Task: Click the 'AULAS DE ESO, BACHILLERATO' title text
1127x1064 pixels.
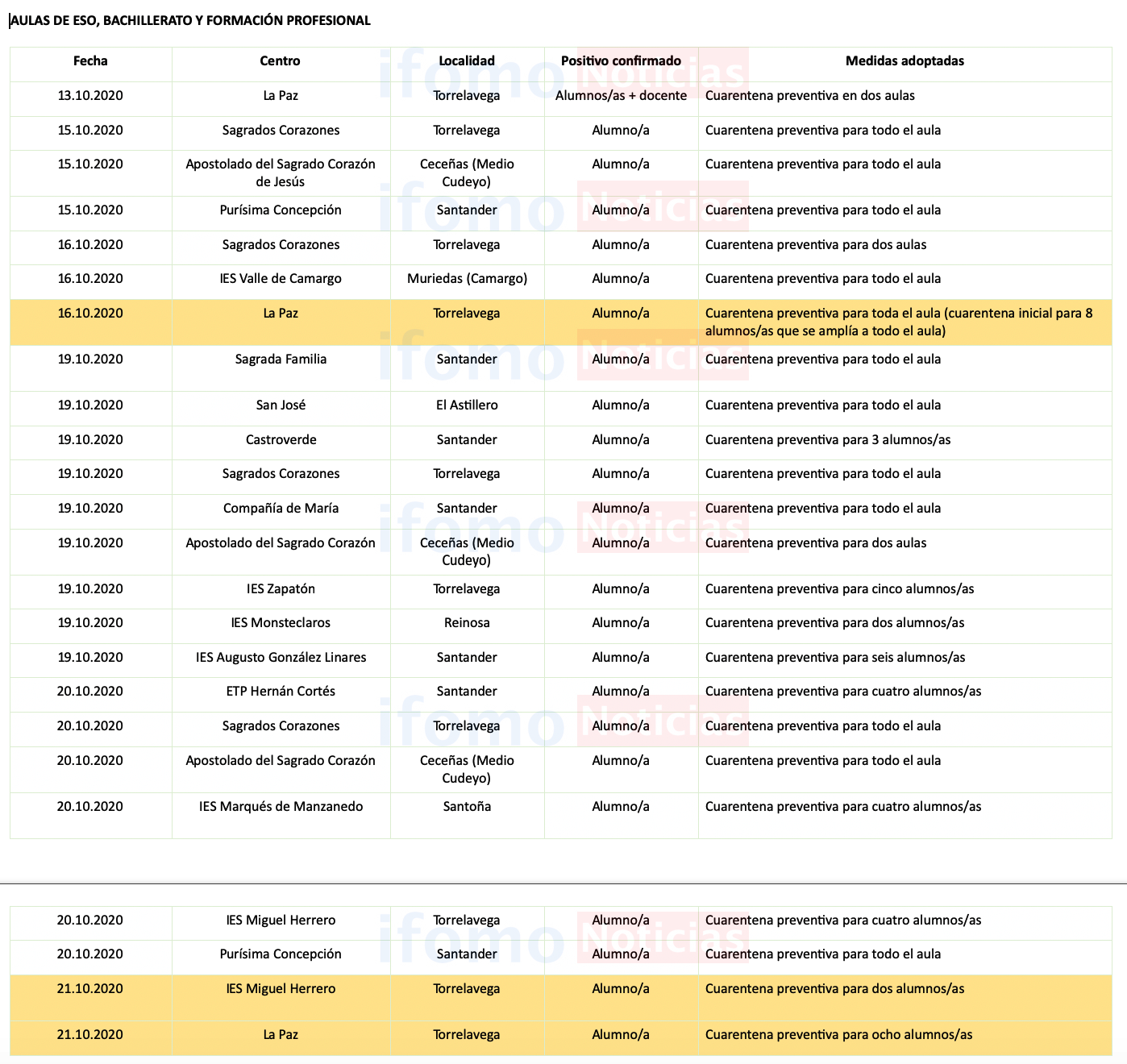Action: [x=190, y=21]
